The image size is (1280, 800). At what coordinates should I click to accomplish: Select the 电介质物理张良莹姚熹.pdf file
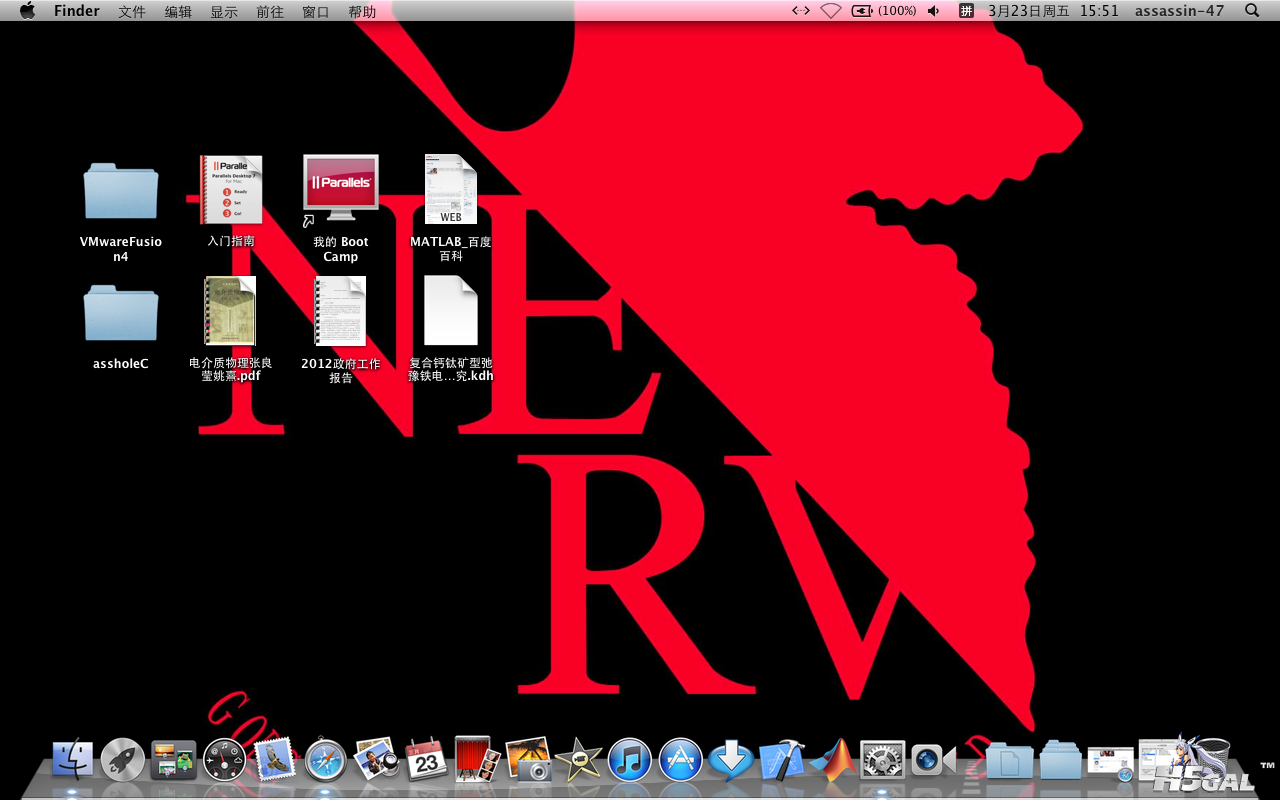pos(231,330)
